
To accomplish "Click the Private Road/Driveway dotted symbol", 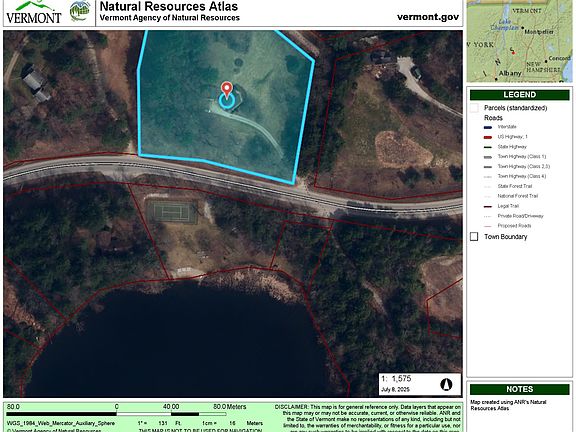I will 488,217.
